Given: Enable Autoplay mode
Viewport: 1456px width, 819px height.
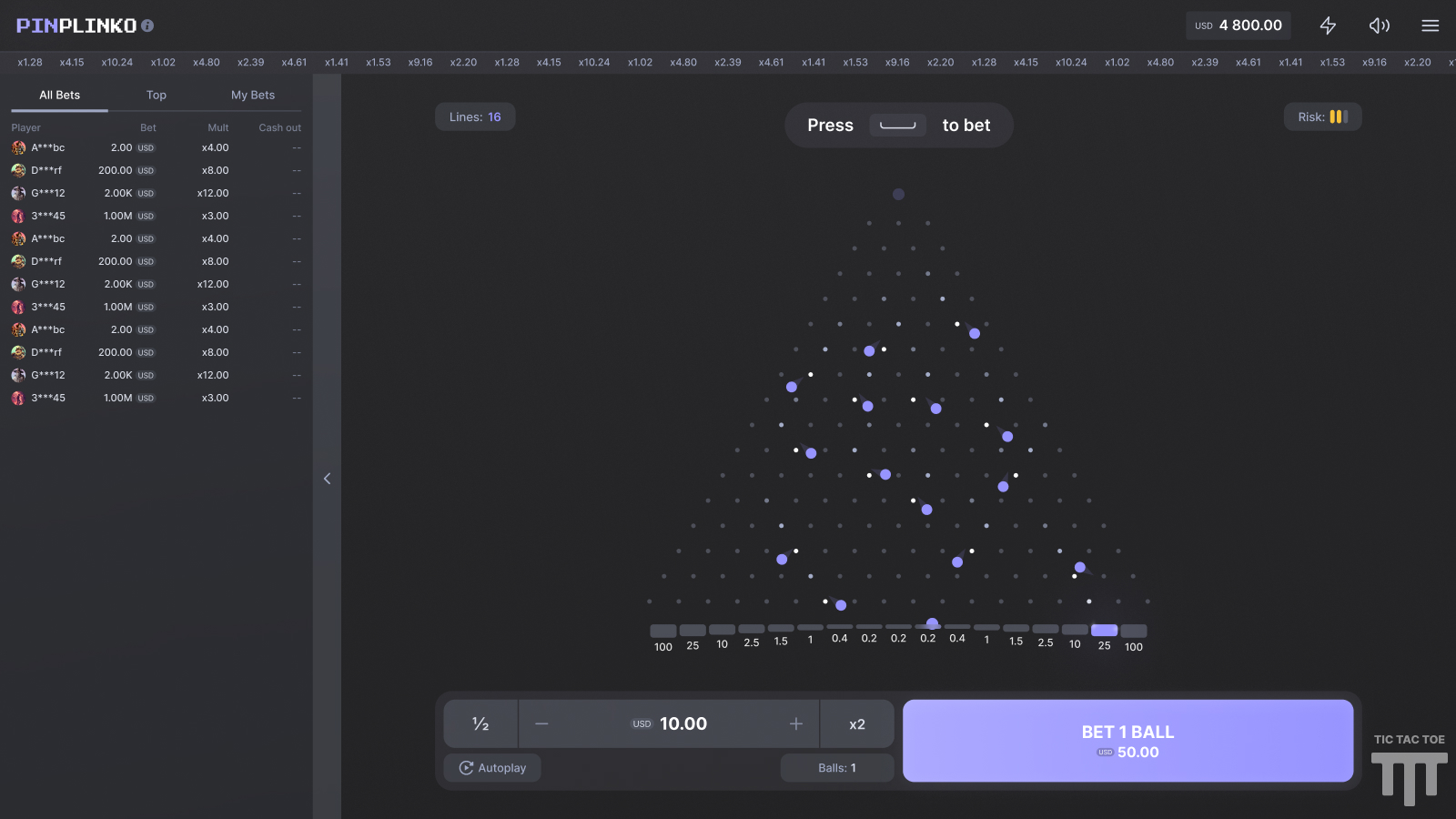Looking at the screenshot, I should (x=492, y=768).
